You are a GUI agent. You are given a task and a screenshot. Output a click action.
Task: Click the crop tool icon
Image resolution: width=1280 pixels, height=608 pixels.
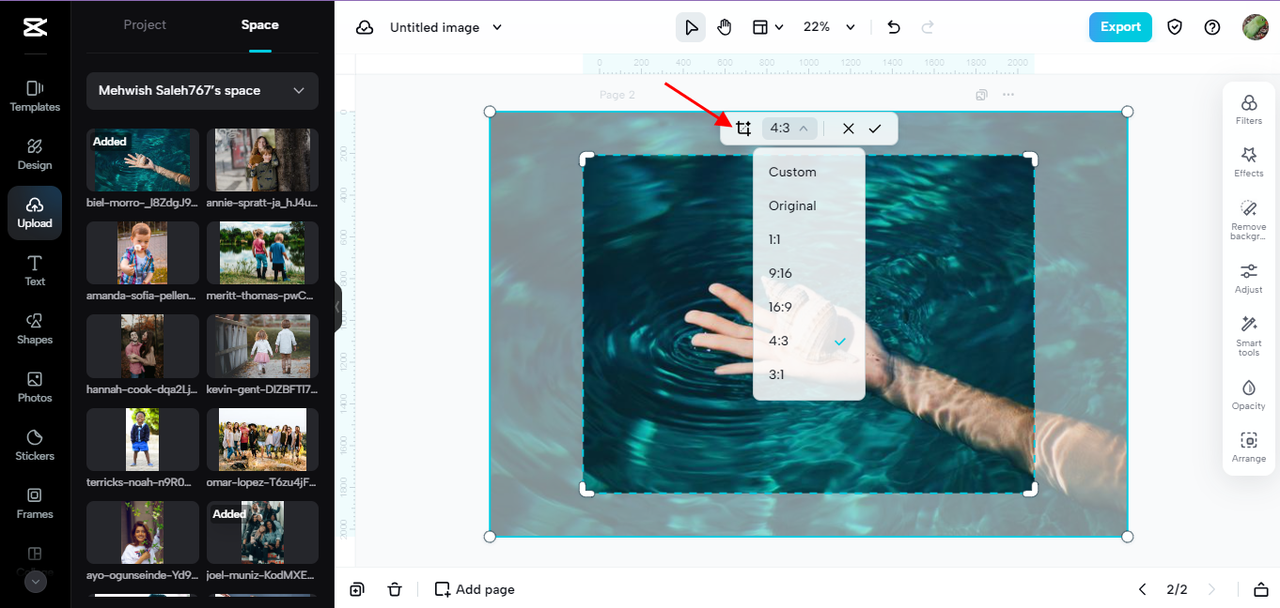pos(743,128)
